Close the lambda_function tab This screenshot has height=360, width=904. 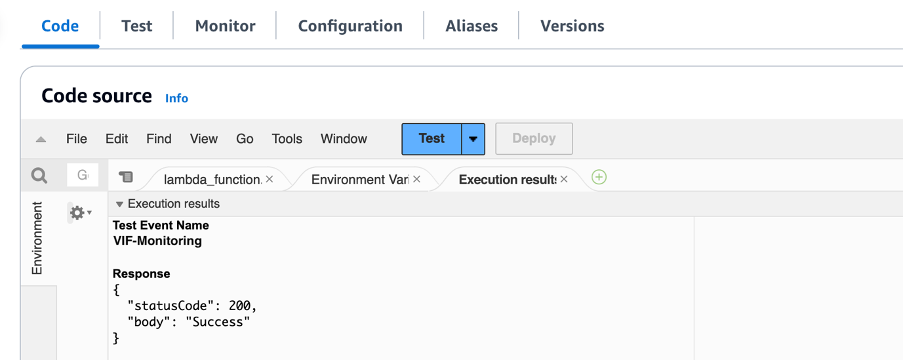pyautogui.click(x=269, y=179)
